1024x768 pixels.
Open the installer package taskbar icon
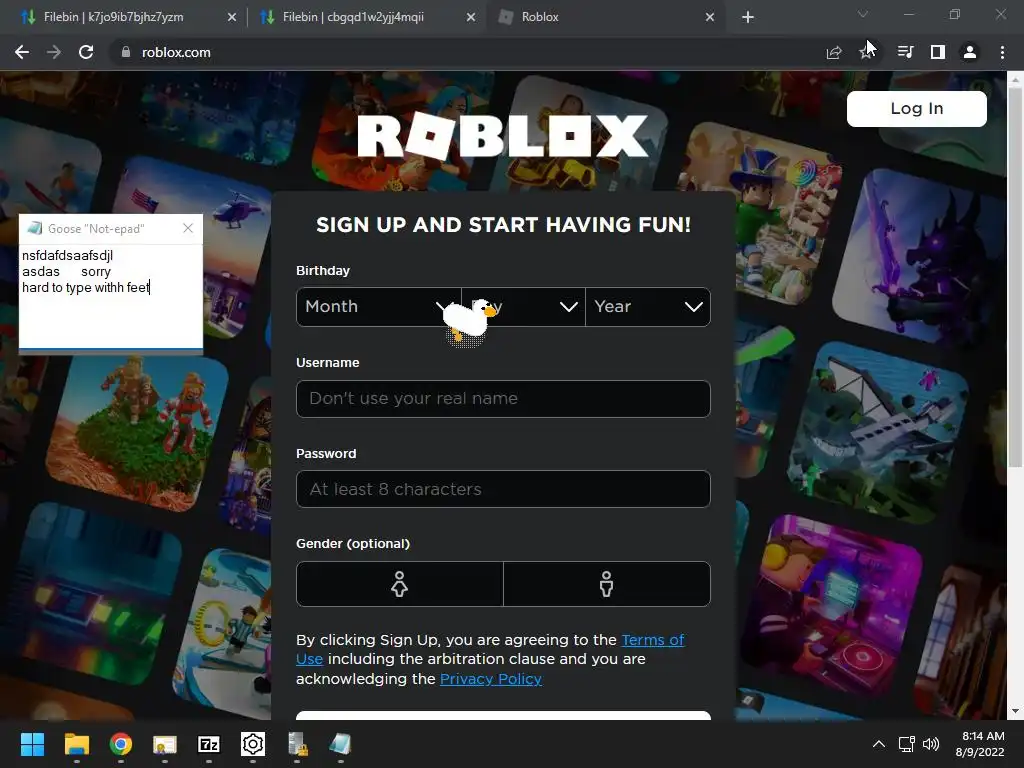[x=297, y=744]
